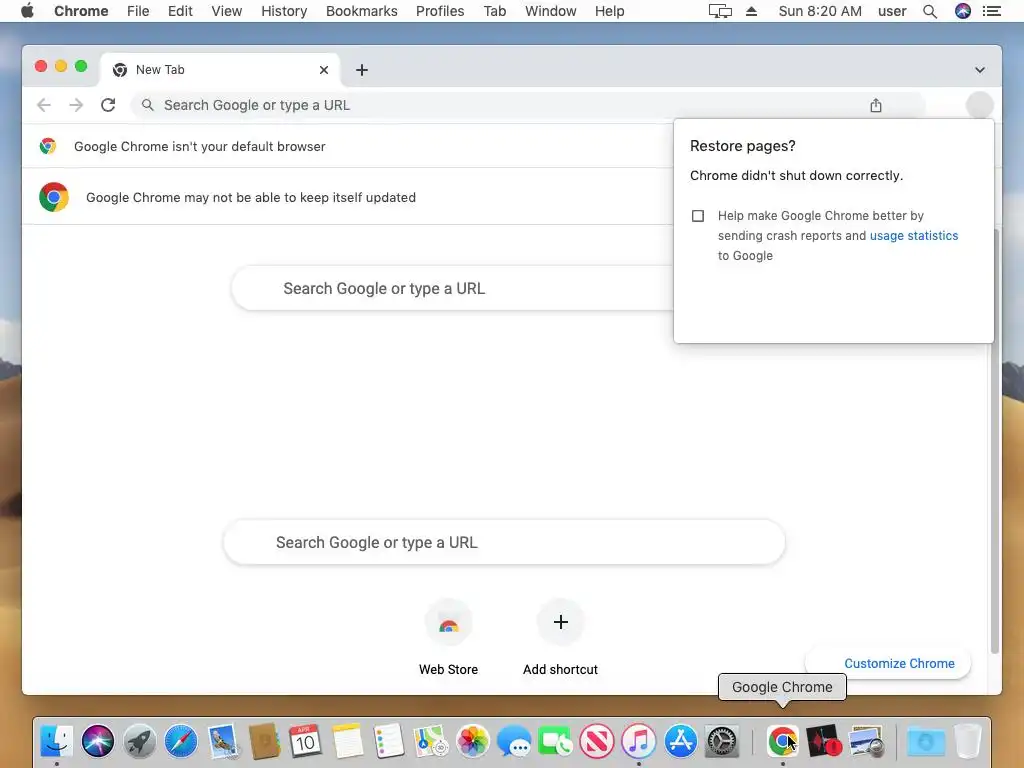Open FaceTime from the dock
Viewport: 1024px width, 768px height.
pos(555,741)
